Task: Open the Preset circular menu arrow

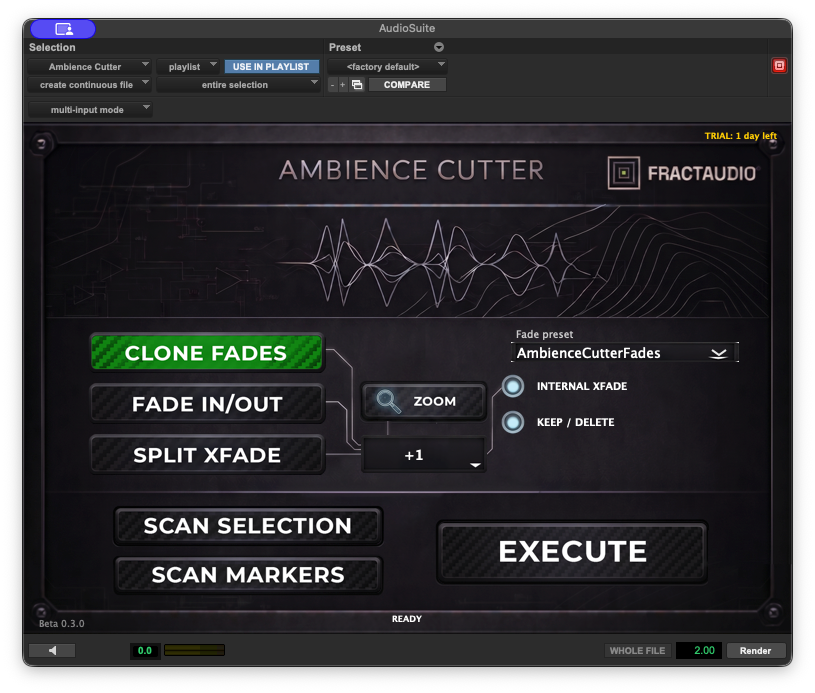Action: coord(439,47)
